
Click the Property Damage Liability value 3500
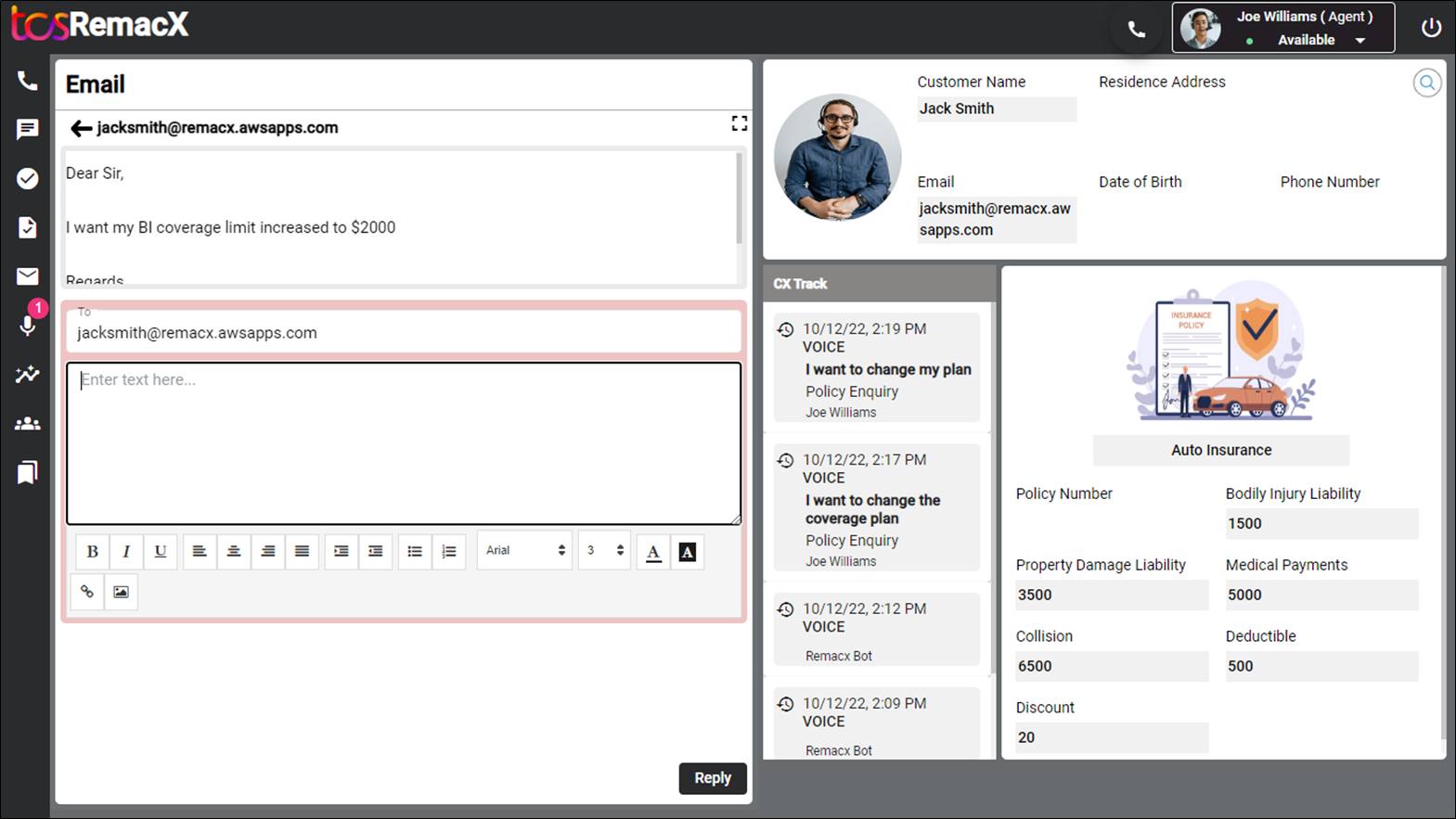(1112, 595)
